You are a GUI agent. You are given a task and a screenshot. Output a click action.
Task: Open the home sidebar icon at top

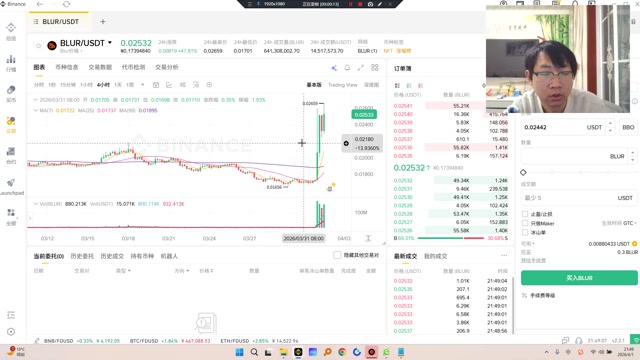11,28
